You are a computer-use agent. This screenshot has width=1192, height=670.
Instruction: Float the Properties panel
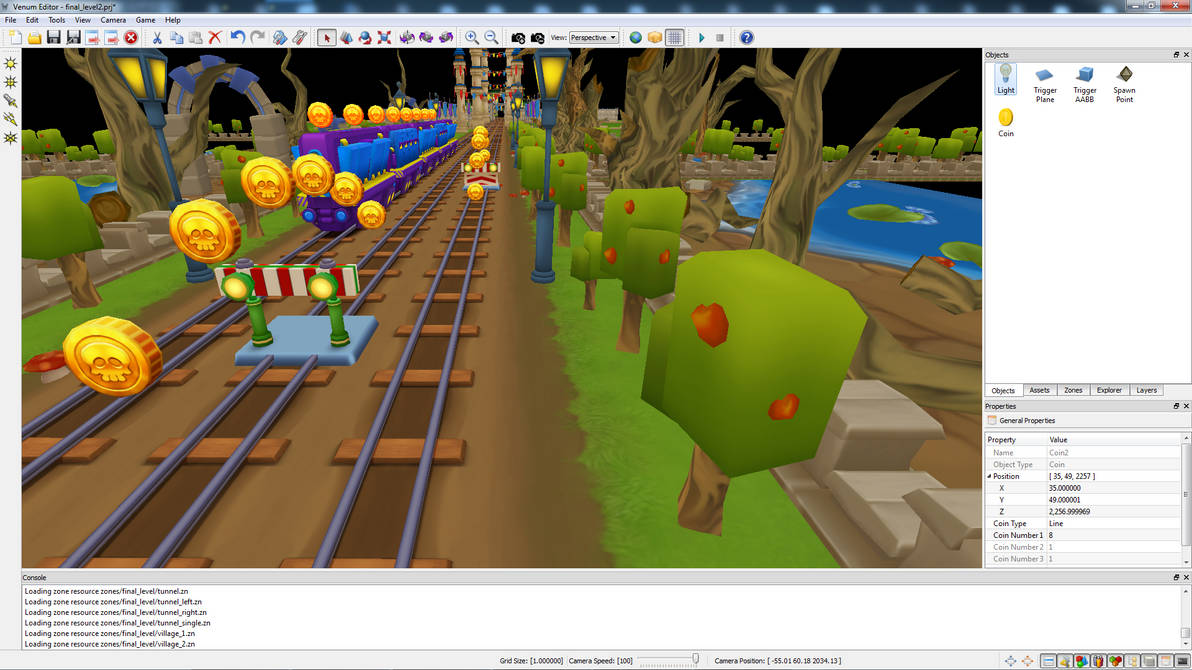click(1176, 406)
